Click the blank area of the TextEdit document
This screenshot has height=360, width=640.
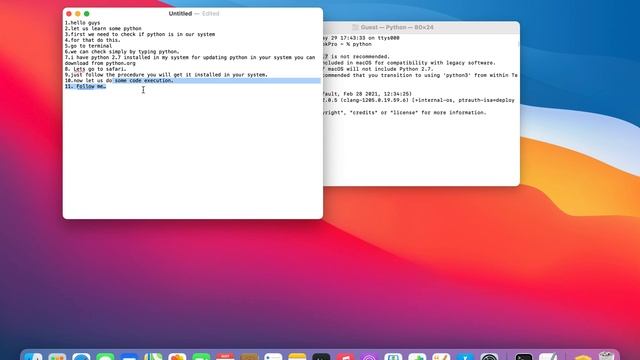coord(193,155)
